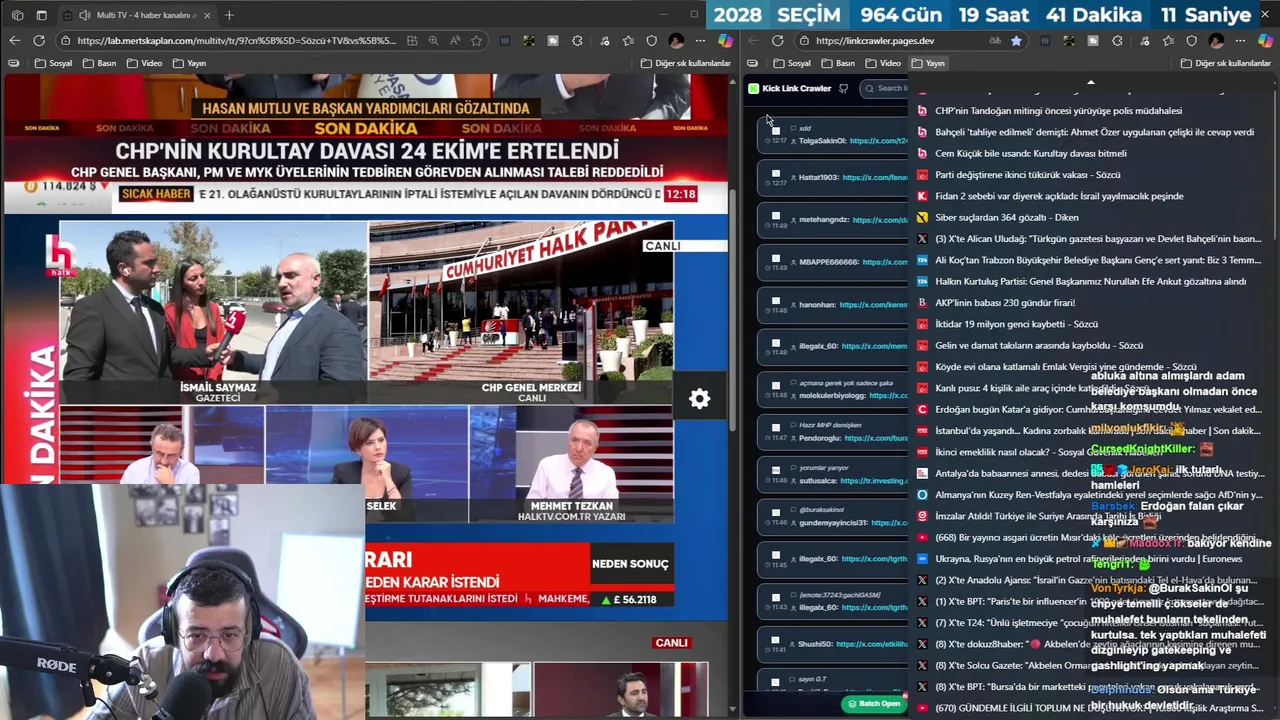Open Hattat1903's x.com link
Image resolution: width=1280 pixels, height=720 pixels.
tap(875, 177)
